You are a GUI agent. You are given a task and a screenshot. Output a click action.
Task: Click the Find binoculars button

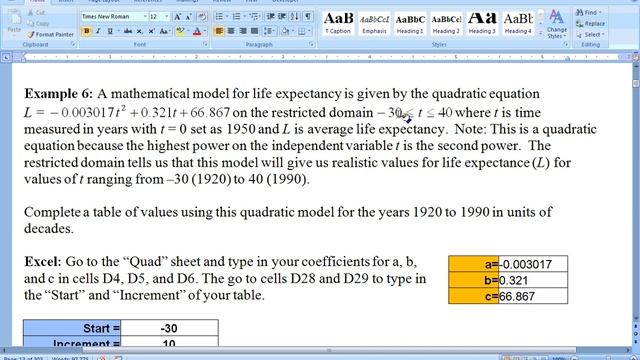point(588,13)
